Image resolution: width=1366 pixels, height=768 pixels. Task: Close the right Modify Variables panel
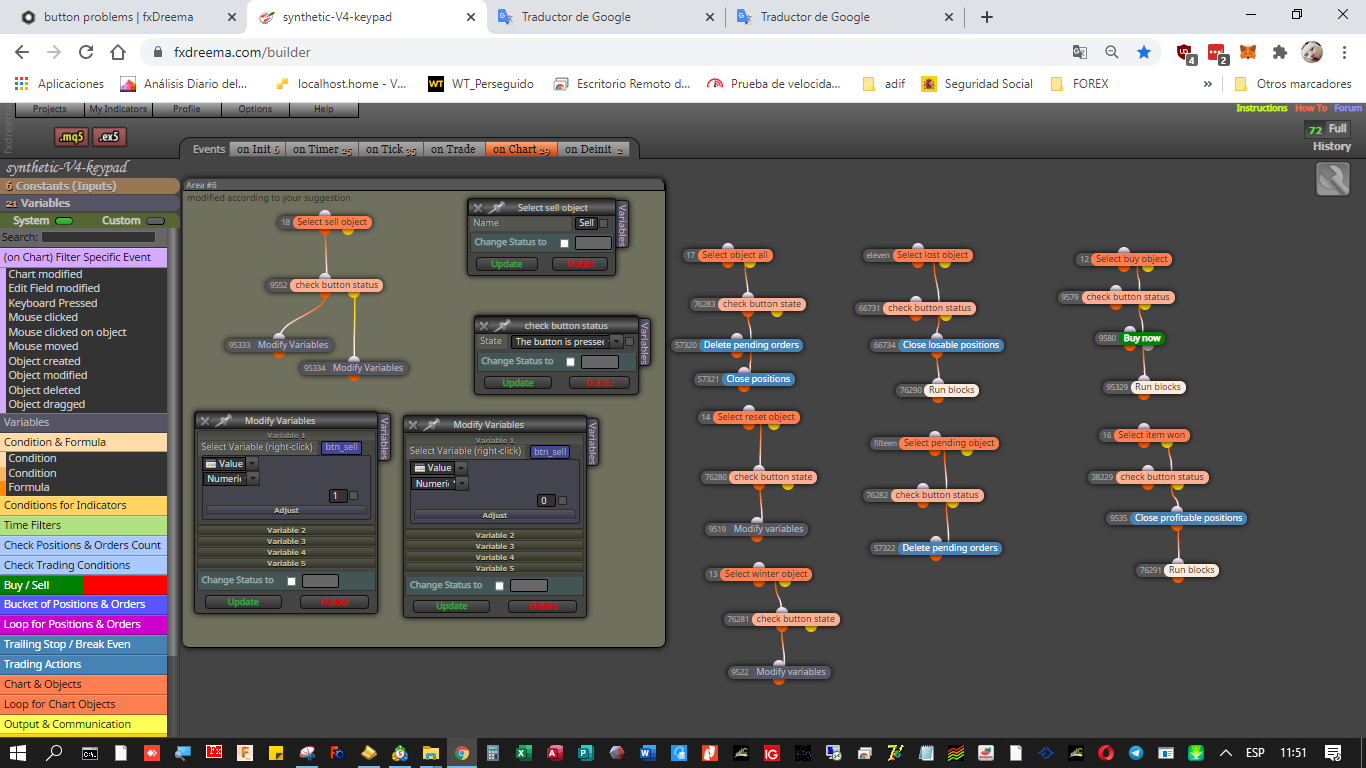point(413,425)
